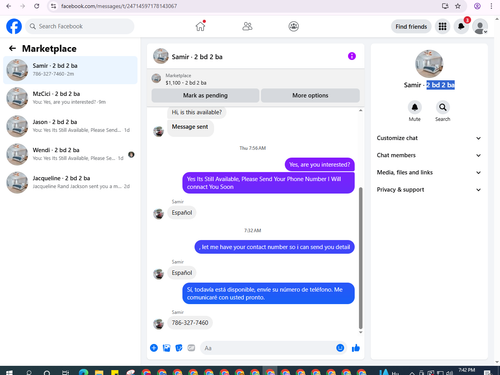Choose a sticker icon in composer
Screen dimensions: 500x375
click(179, 348)
